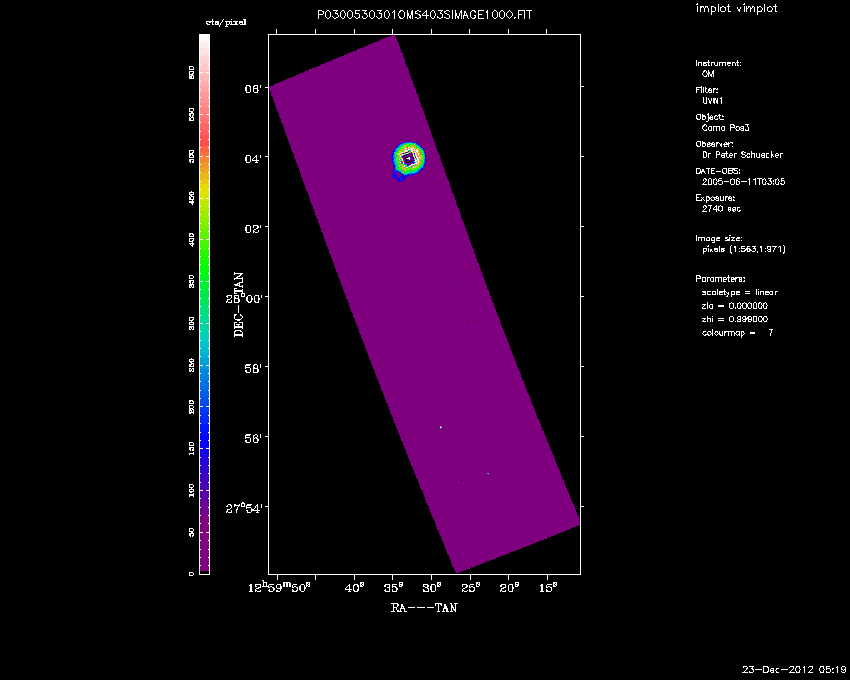Screen dimensions: 850x680
Task: Click the declination tick label 56'
Action: (253, 438)
